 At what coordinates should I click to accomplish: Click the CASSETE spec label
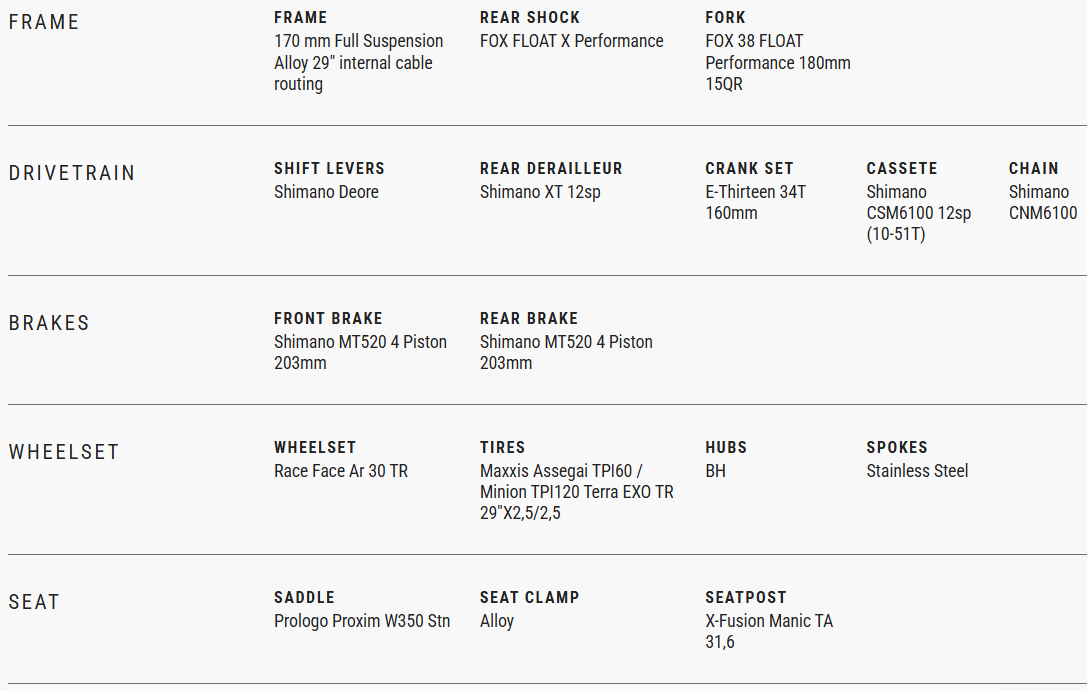pos(902,168)
